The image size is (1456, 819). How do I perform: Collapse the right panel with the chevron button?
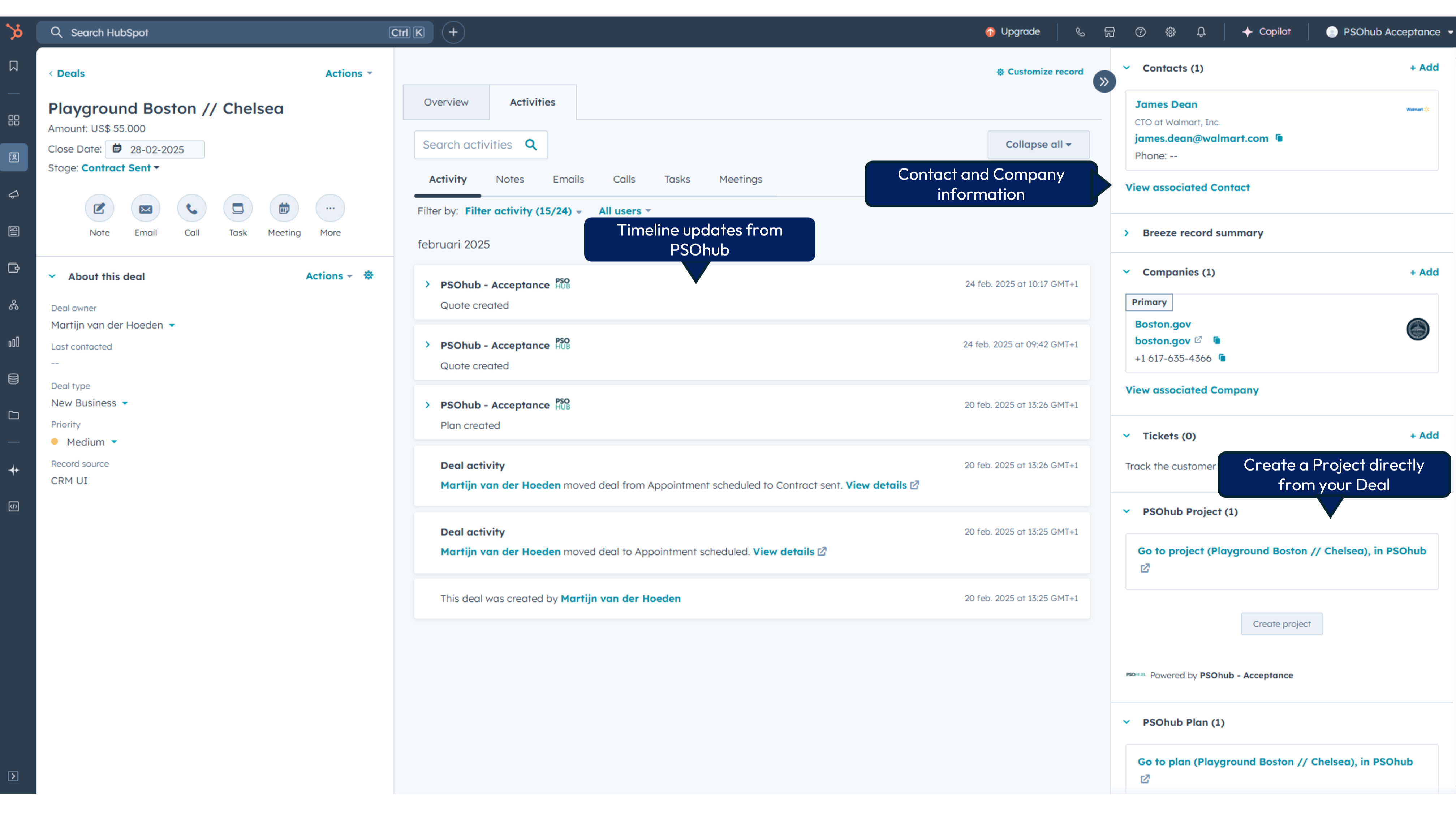click(x=1104, y=81)
